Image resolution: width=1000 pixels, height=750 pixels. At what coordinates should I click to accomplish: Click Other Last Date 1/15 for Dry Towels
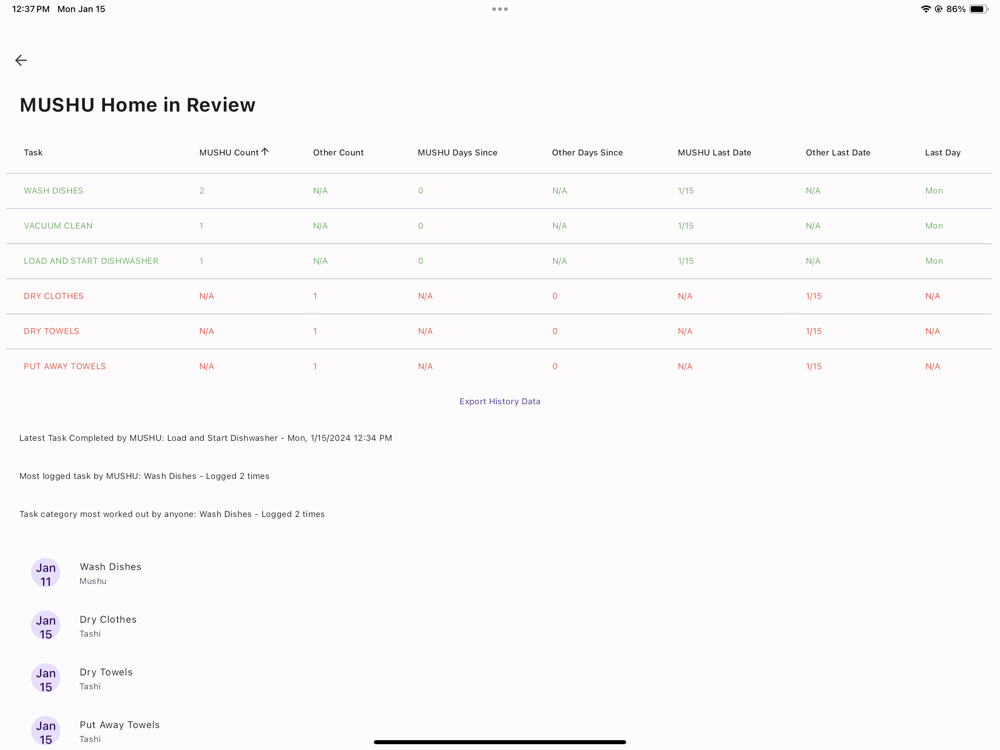pos(814,331)
